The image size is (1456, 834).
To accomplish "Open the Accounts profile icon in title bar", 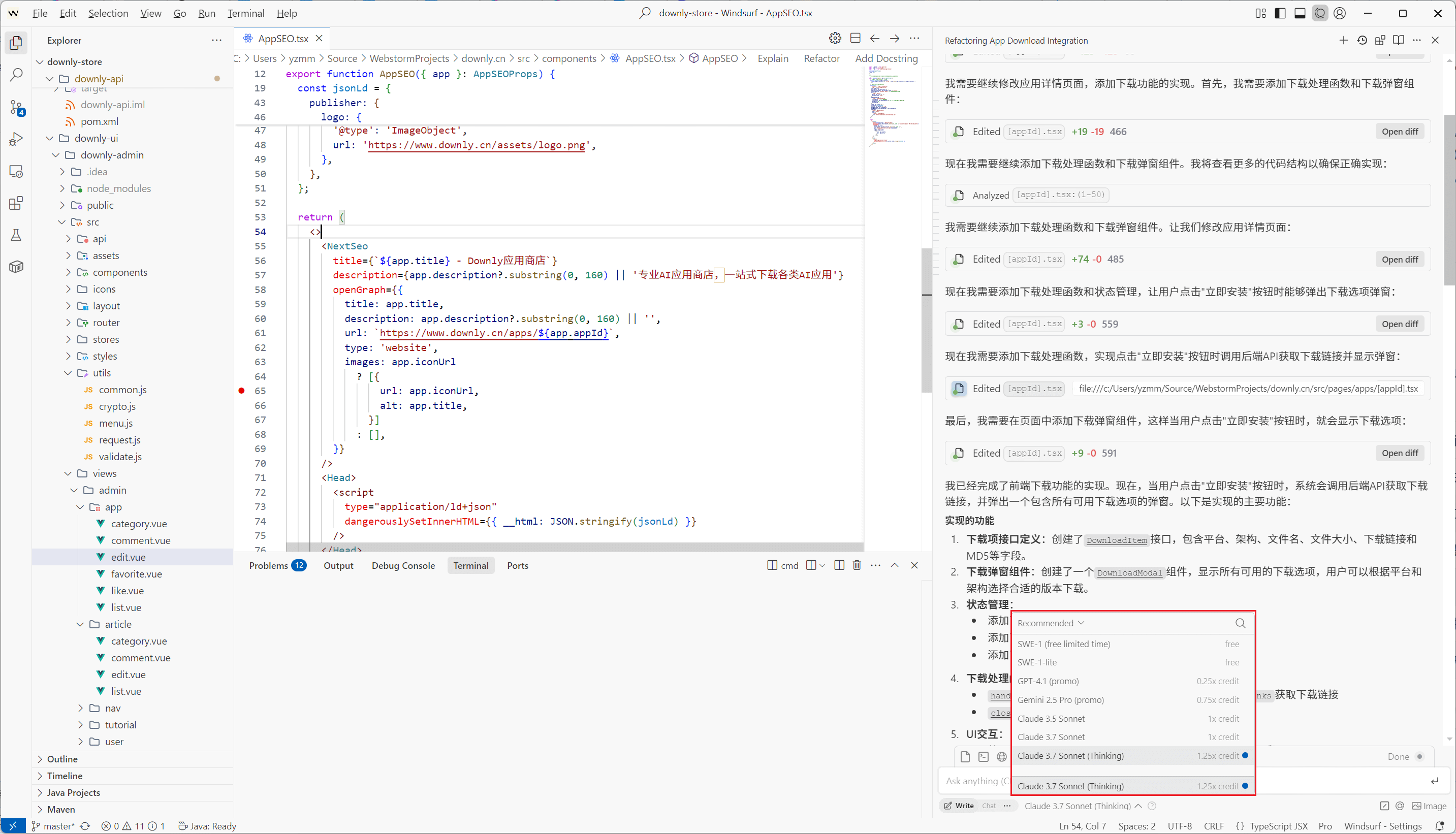I will point(1340,13).
